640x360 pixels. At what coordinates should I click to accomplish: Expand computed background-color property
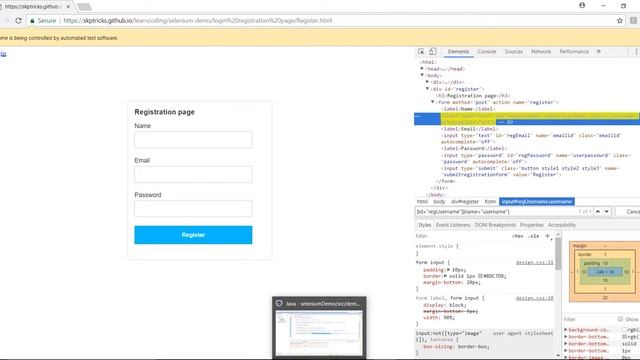click(x=566, y=329)
